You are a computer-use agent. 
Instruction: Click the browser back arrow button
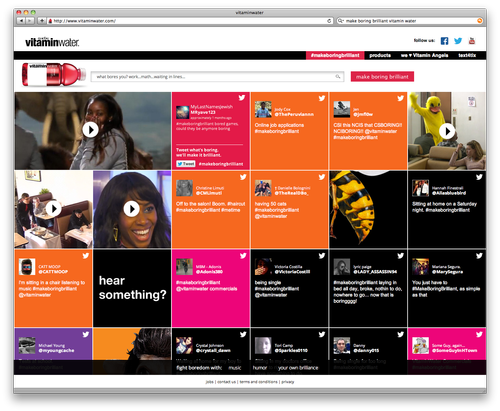click(21, 21)
